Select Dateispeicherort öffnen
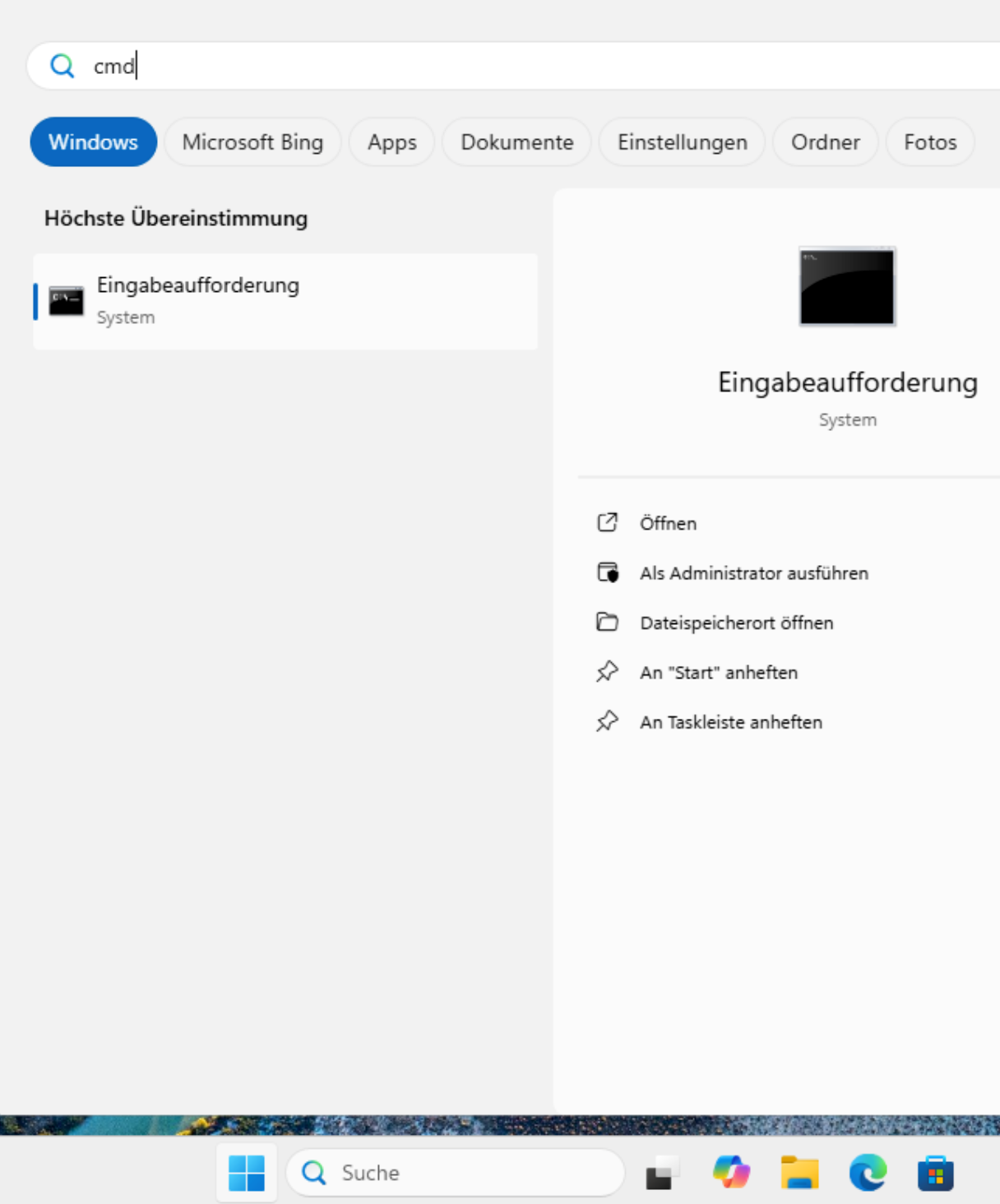Viewport: 1000px width, 1204px height. pos(736,623)
